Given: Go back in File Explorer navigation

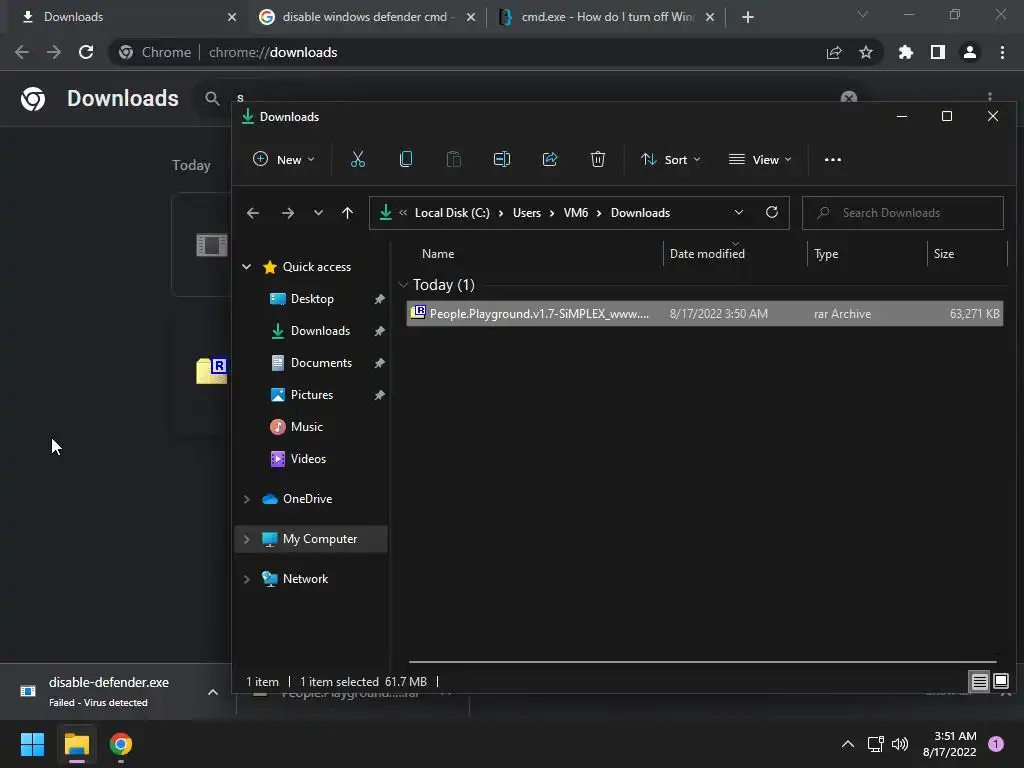Looking at the screenshot, I should [x=253, y=213].
